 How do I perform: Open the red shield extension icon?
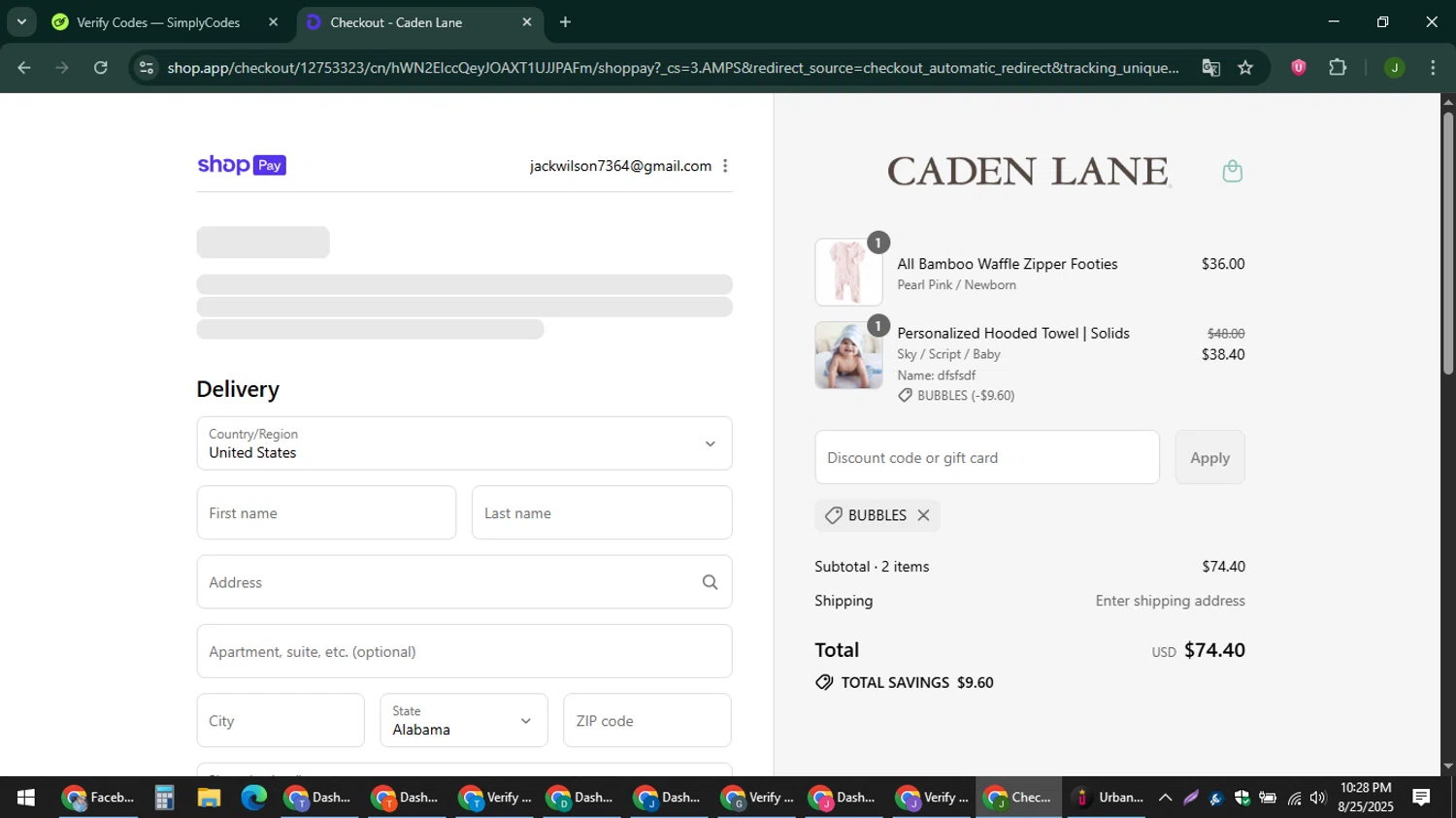pos(1298,68)
